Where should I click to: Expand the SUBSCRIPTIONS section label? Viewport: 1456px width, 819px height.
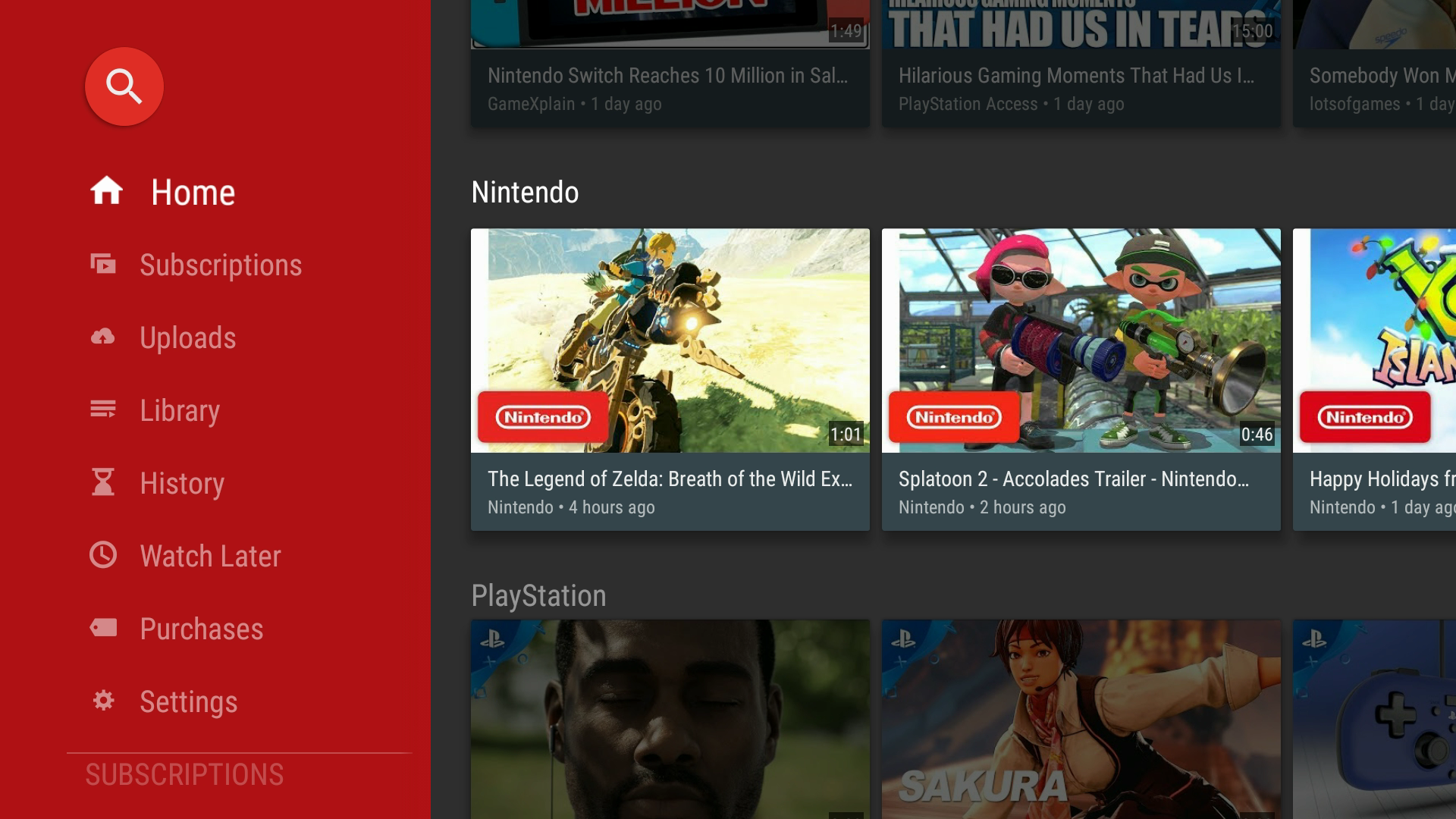pos(184,773)
